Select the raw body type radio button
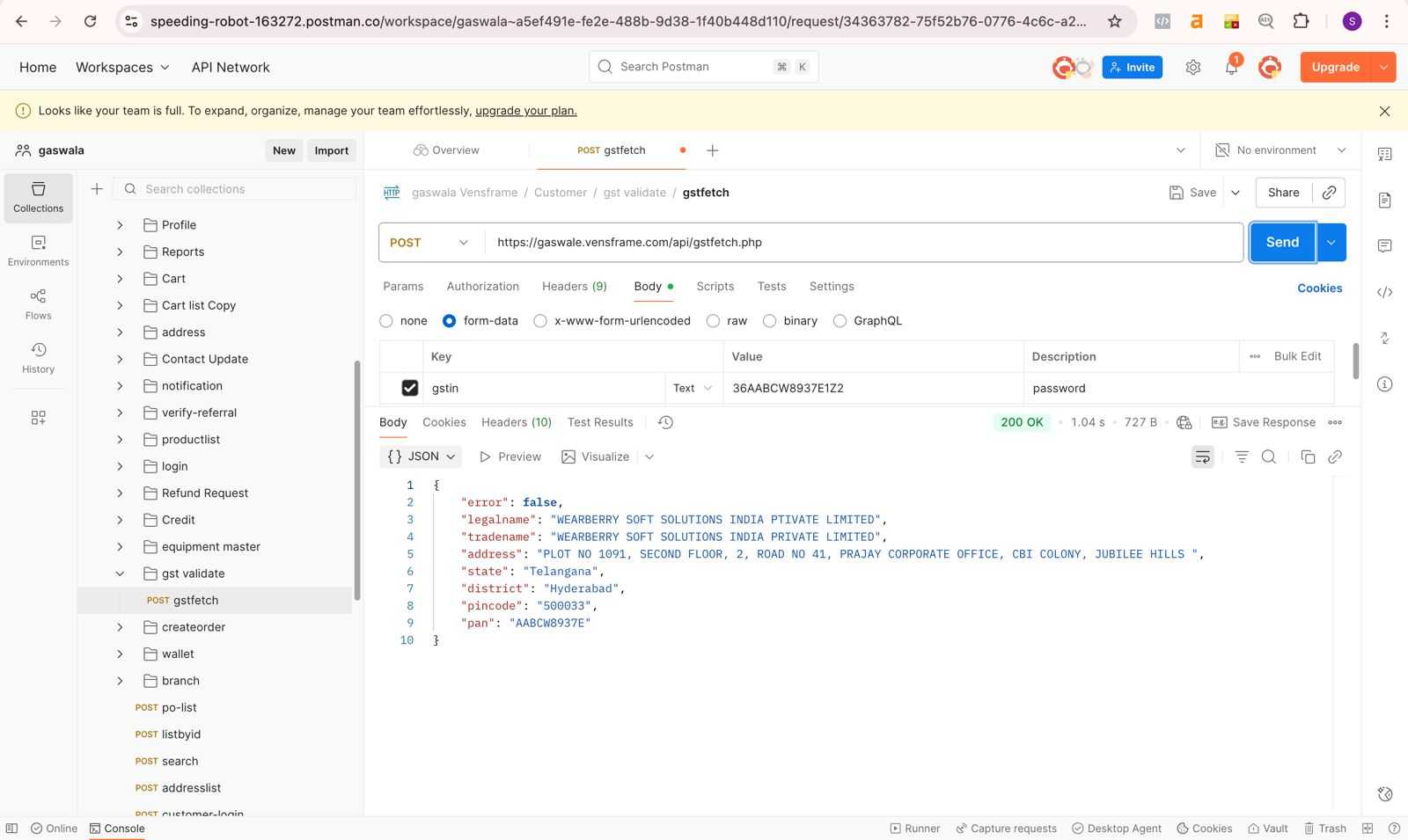This screenshot has height=840, width=1408. [714, 321]
